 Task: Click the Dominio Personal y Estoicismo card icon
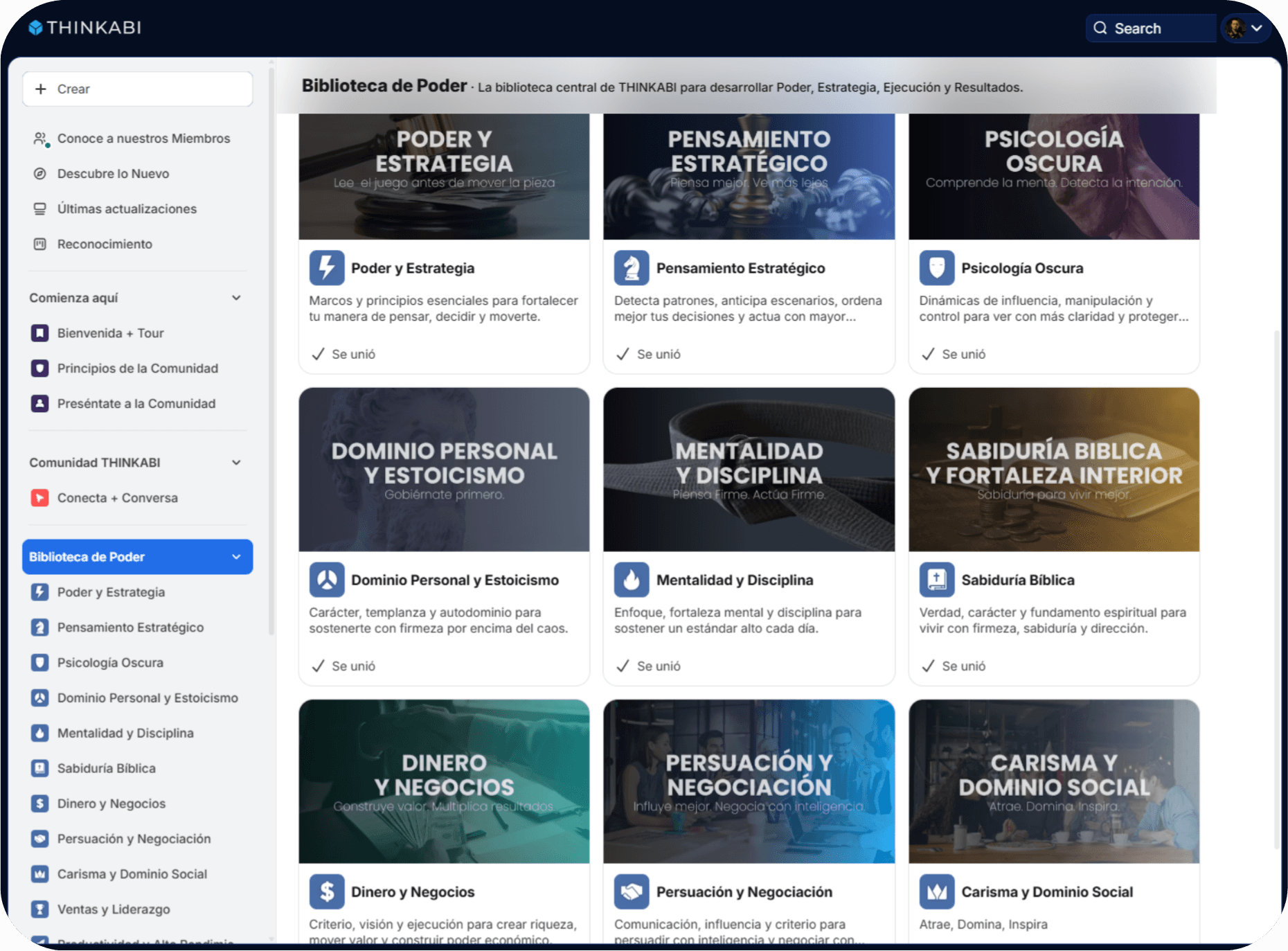pyautogui.click(x=327, y=580)
